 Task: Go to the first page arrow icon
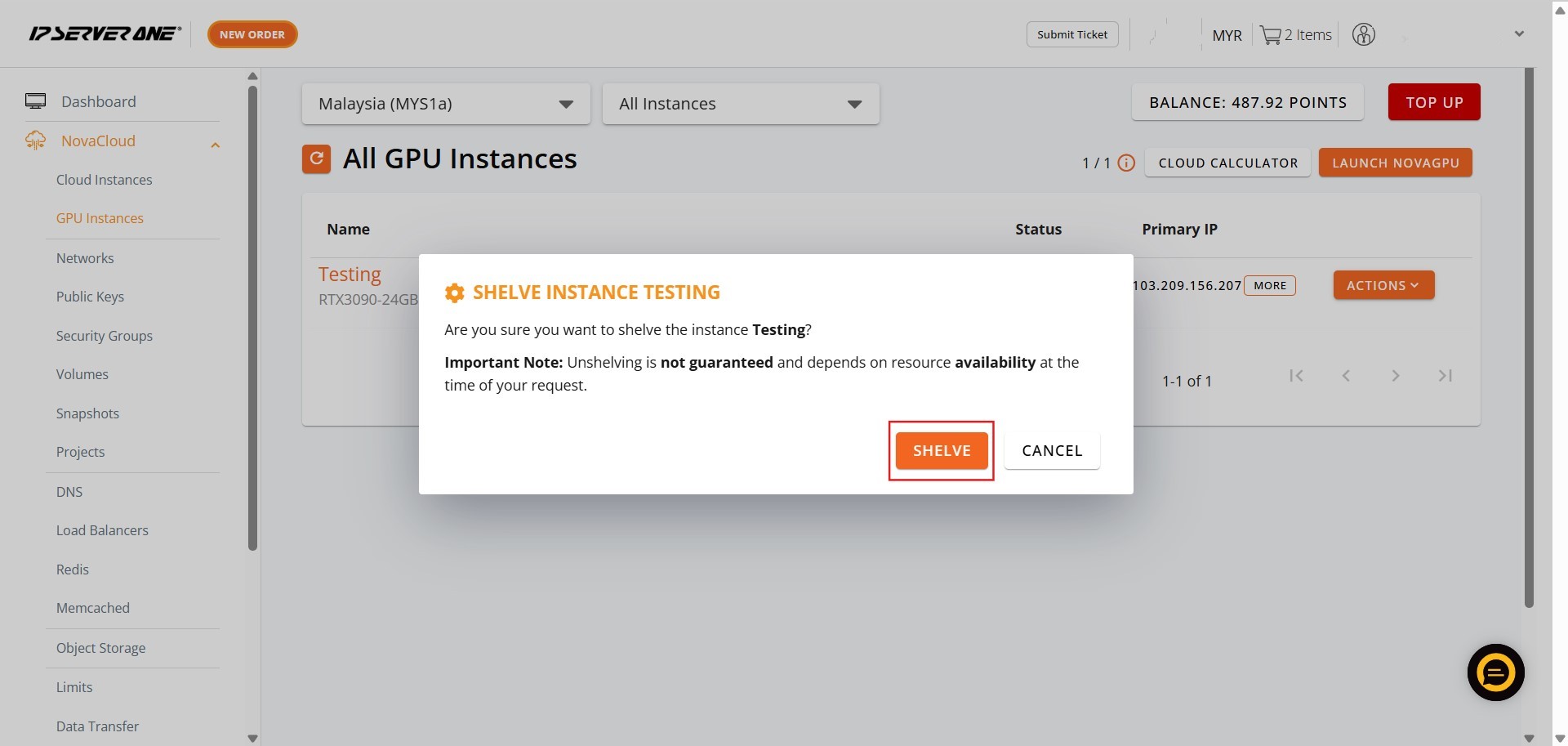click(x=1296, y=376)
